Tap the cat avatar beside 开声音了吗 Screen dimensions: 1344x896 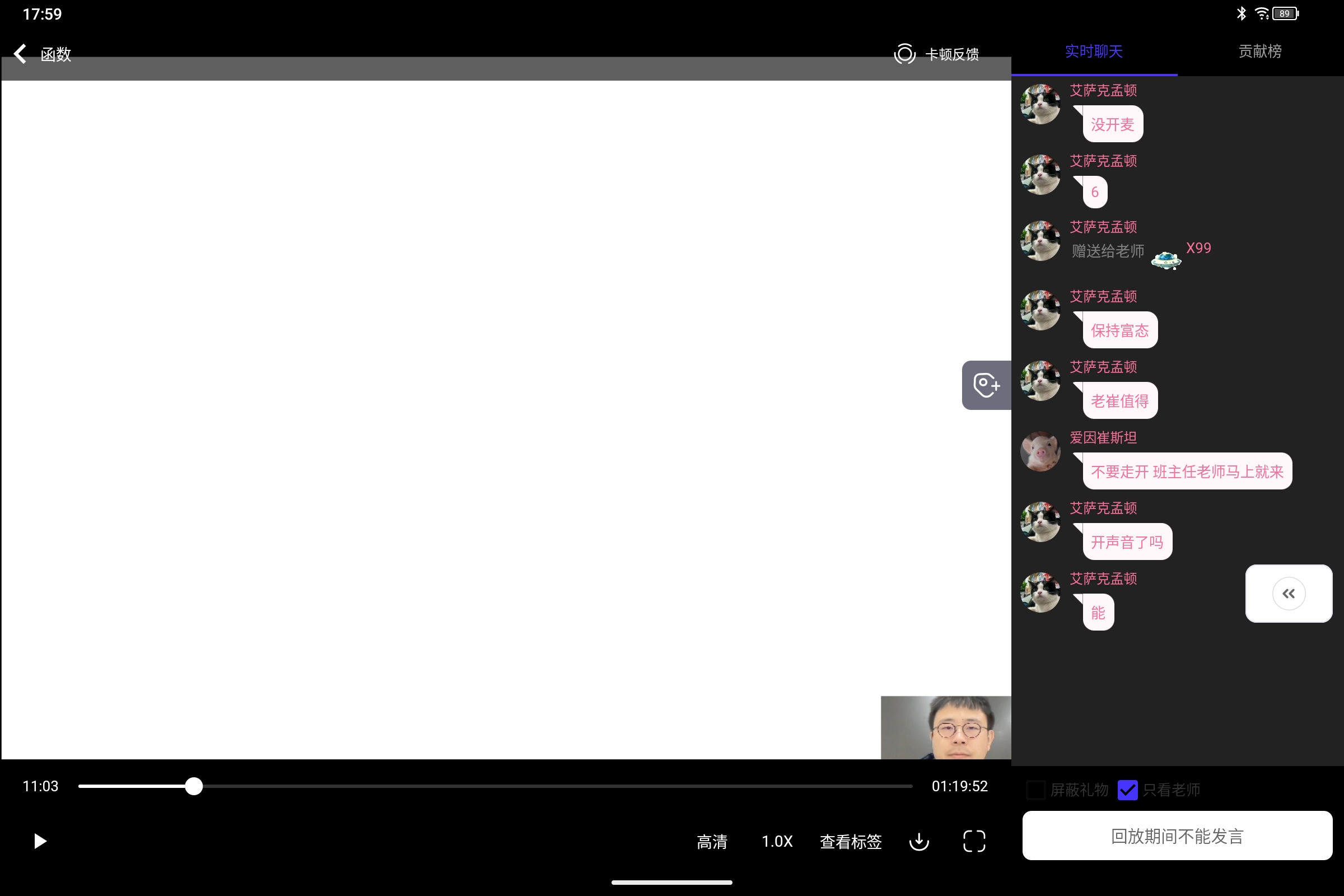tap(1040, 522)
